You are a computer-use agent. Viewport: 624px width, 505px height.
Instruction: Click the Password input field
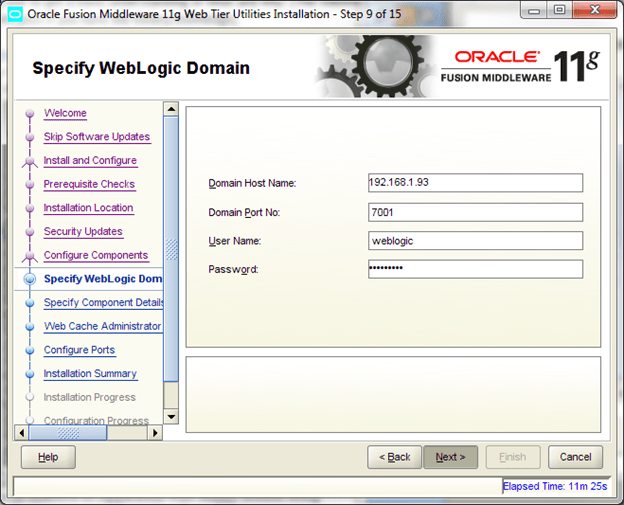(x=474, y=269)
